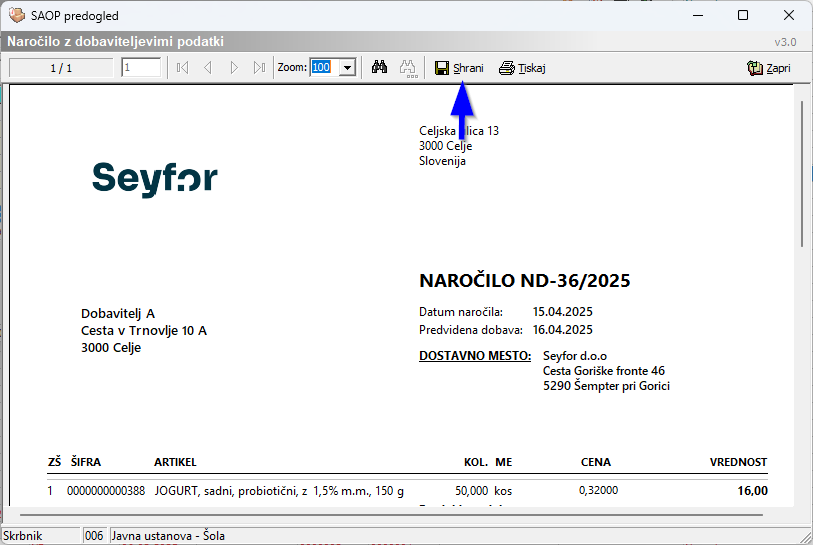813x545 pixels.
Task: Jump to the last page
Action: (259, 67)
